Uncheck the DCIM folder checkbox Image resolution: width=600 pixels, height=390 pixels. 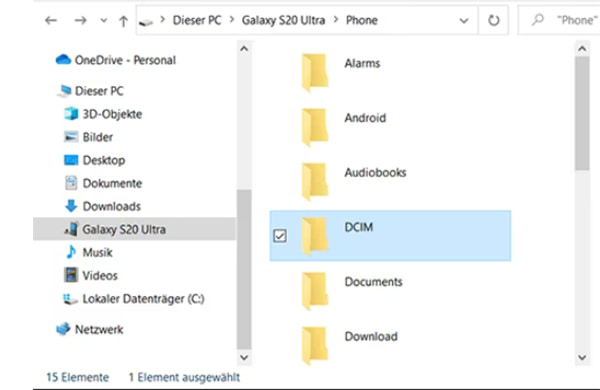[280, 236]
